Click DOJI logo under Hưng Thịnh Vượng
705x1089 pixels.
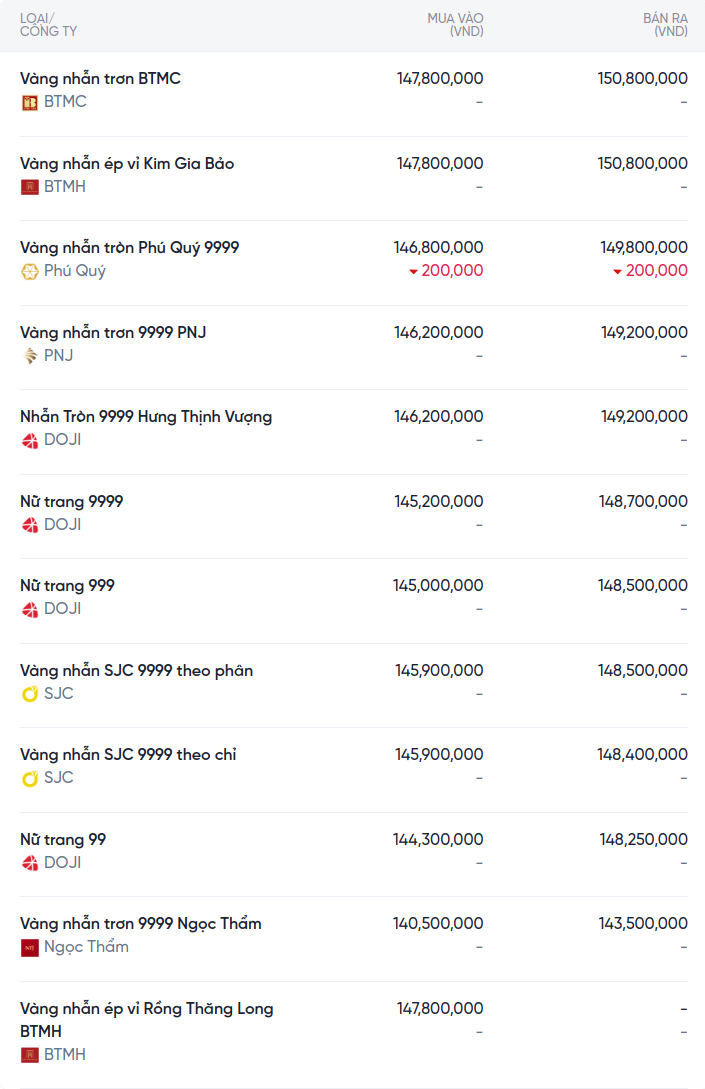pyautogui.click(x=30, y=440)
